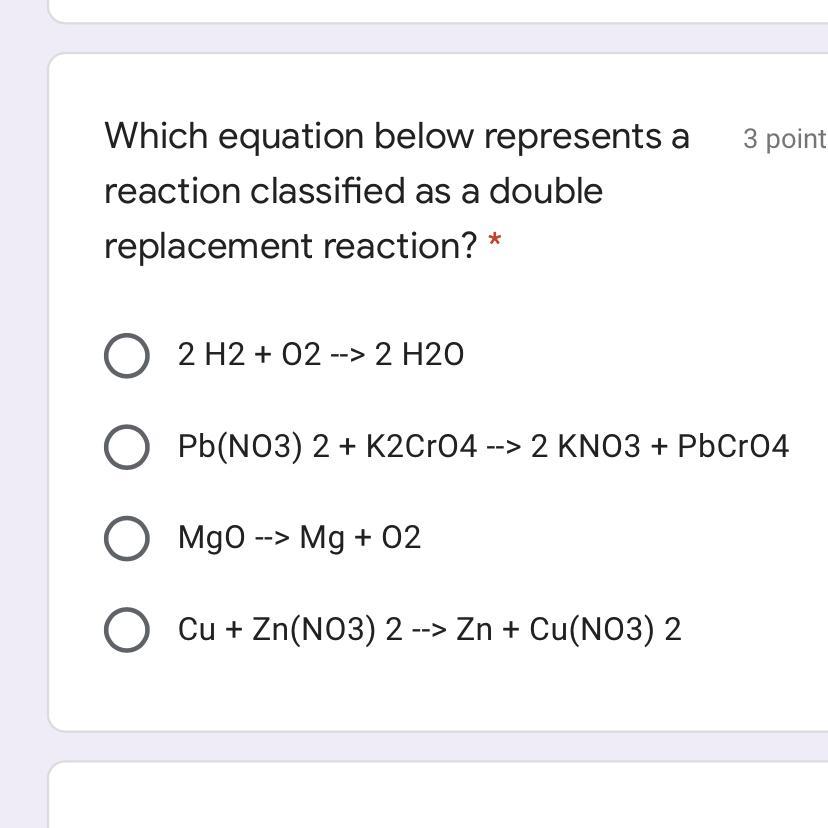Click the answer text '2 H2 + O2 --> 2 H2O'

(x=320, y=355)
